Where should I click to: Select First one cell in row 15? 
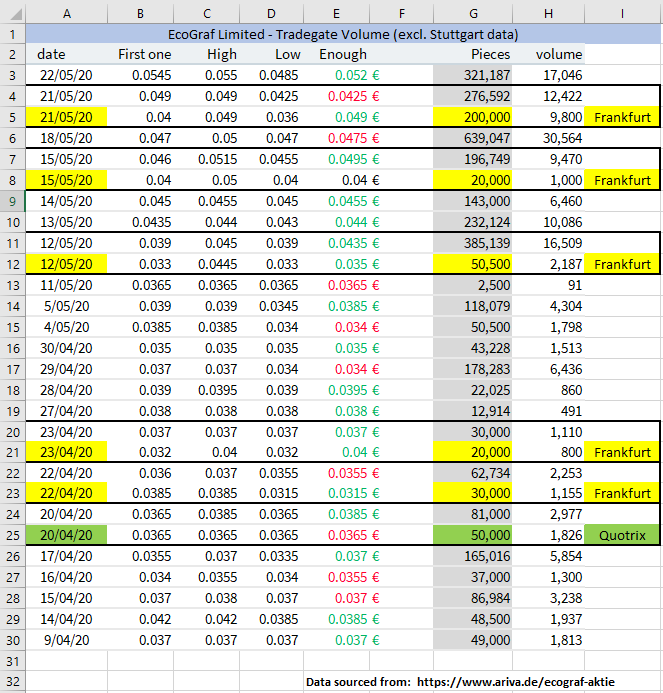[140, 327]
